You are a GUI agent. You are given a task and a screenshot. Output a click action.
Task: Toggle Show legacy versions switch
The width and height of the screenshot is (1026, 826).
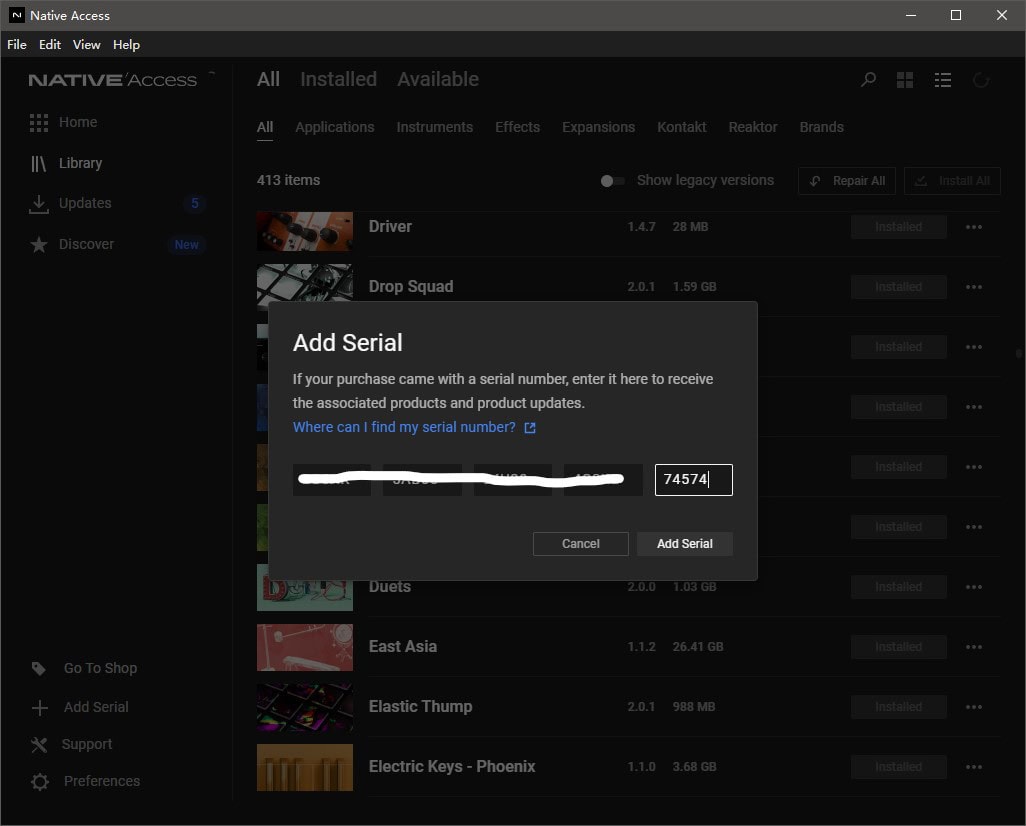pyautogui.click(x=612, y=181)
